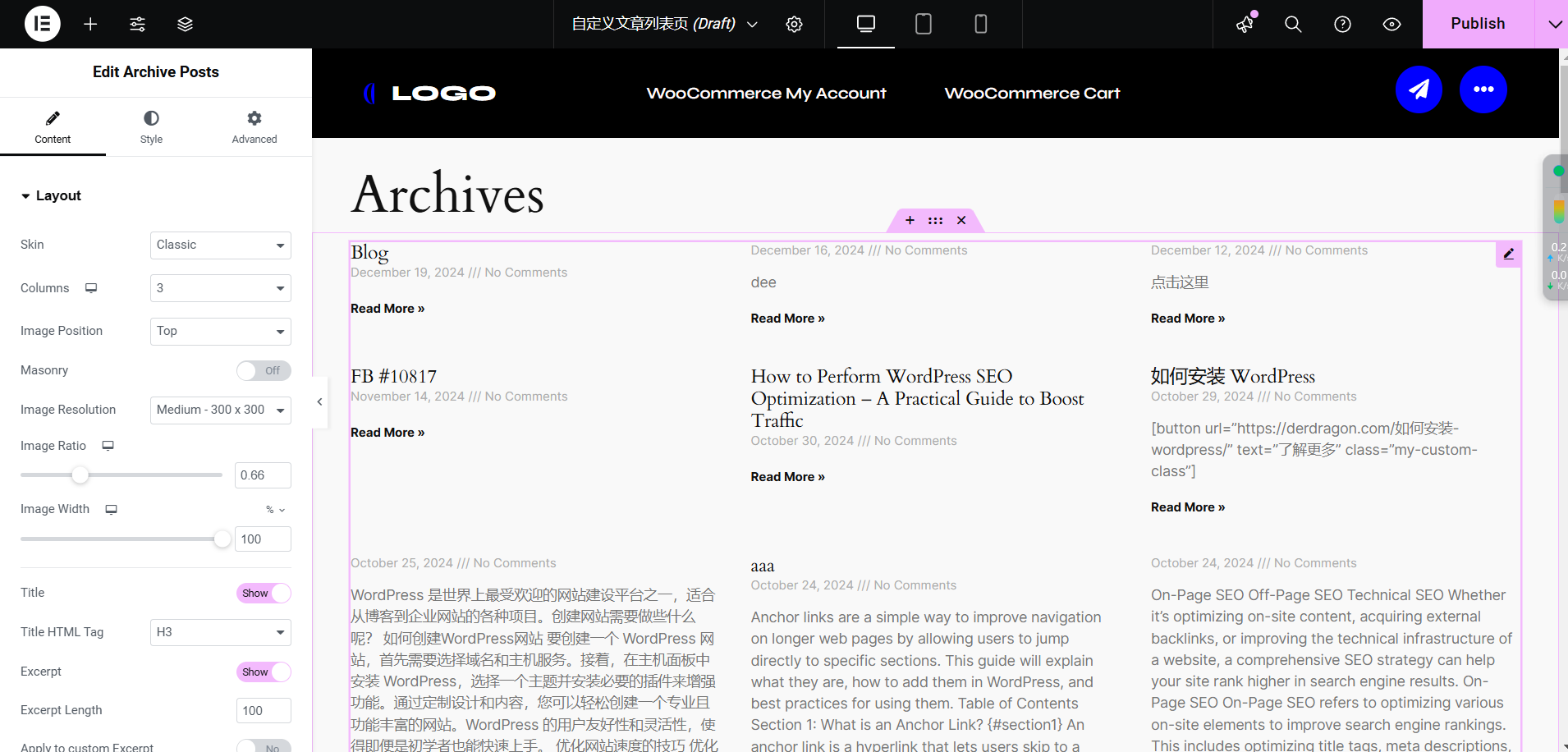
Task: Hide the post Title toggle
Action: (x=263, y=593)
